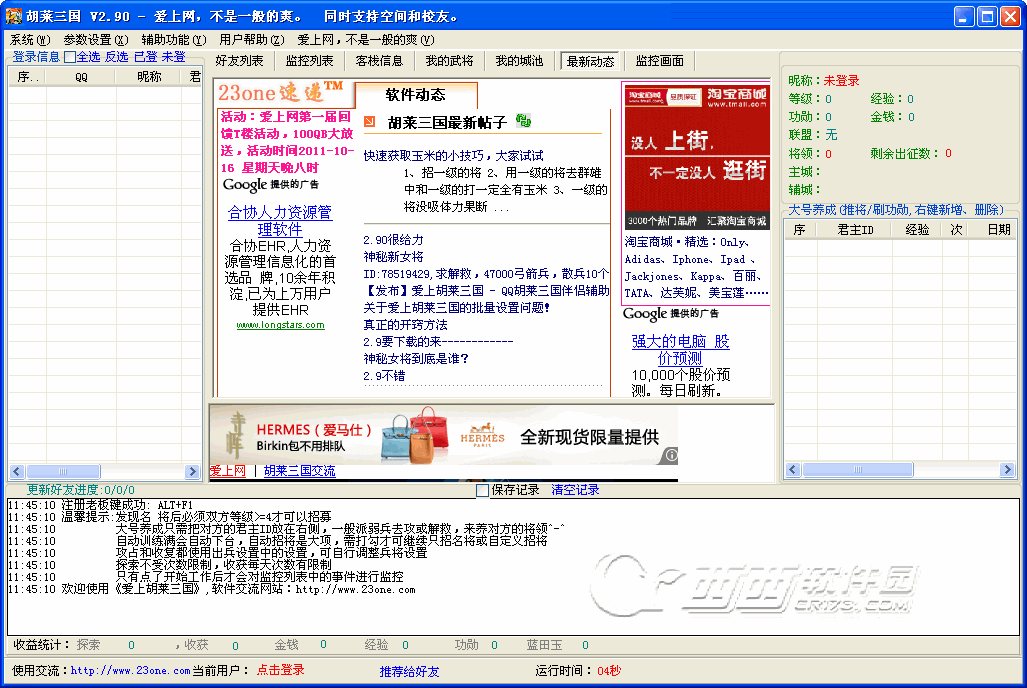Click 清空记录 to clear the log
Viewport: 1027px width, 688px height.
(575, 490)
